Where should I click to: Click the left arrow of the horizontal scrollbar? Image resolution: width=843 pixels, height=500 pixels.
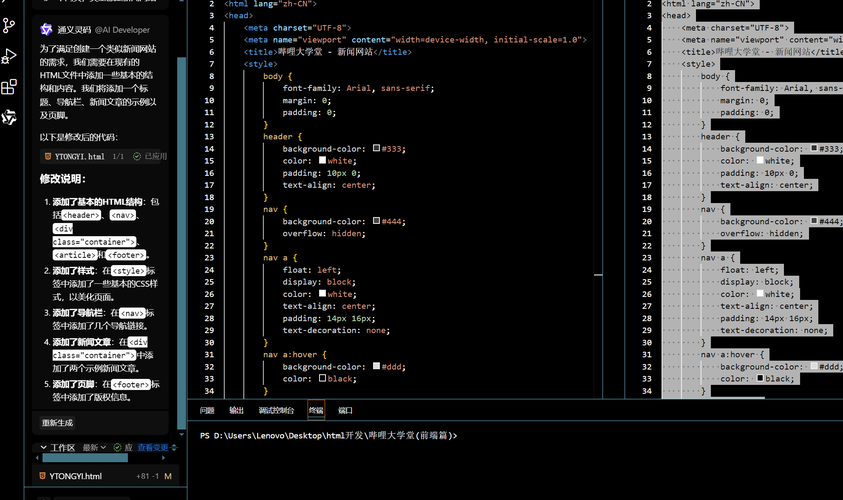[37, 458]
